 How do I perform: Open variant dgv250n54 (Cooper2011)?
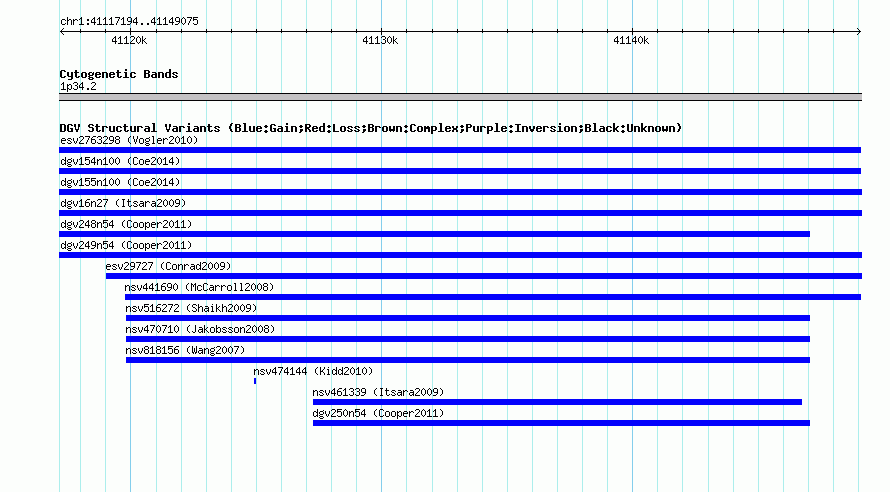(x=378, y=413)
